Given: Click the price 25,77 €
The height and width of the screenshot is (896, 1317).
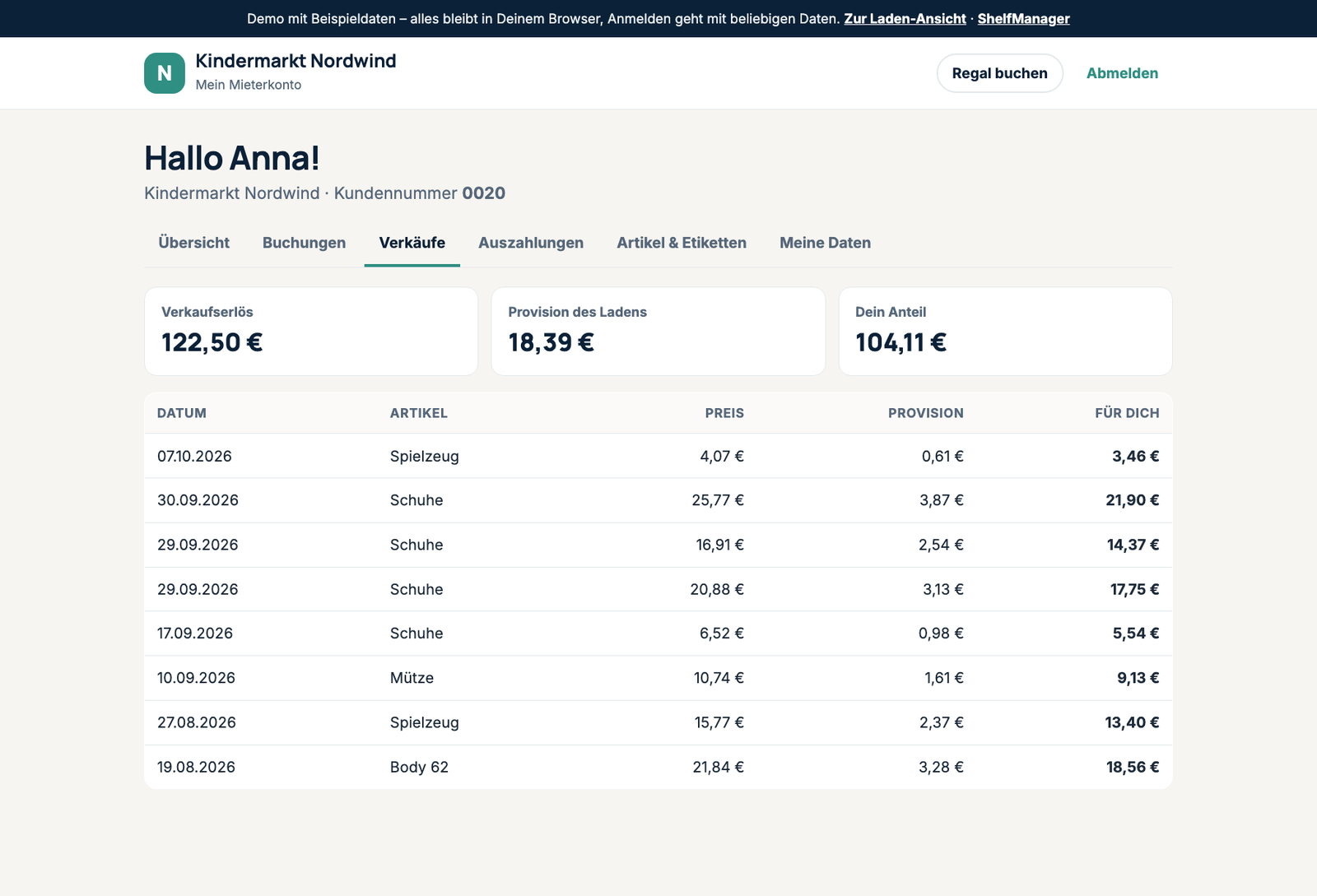Looking at the screenshot, I should point(718,500).
